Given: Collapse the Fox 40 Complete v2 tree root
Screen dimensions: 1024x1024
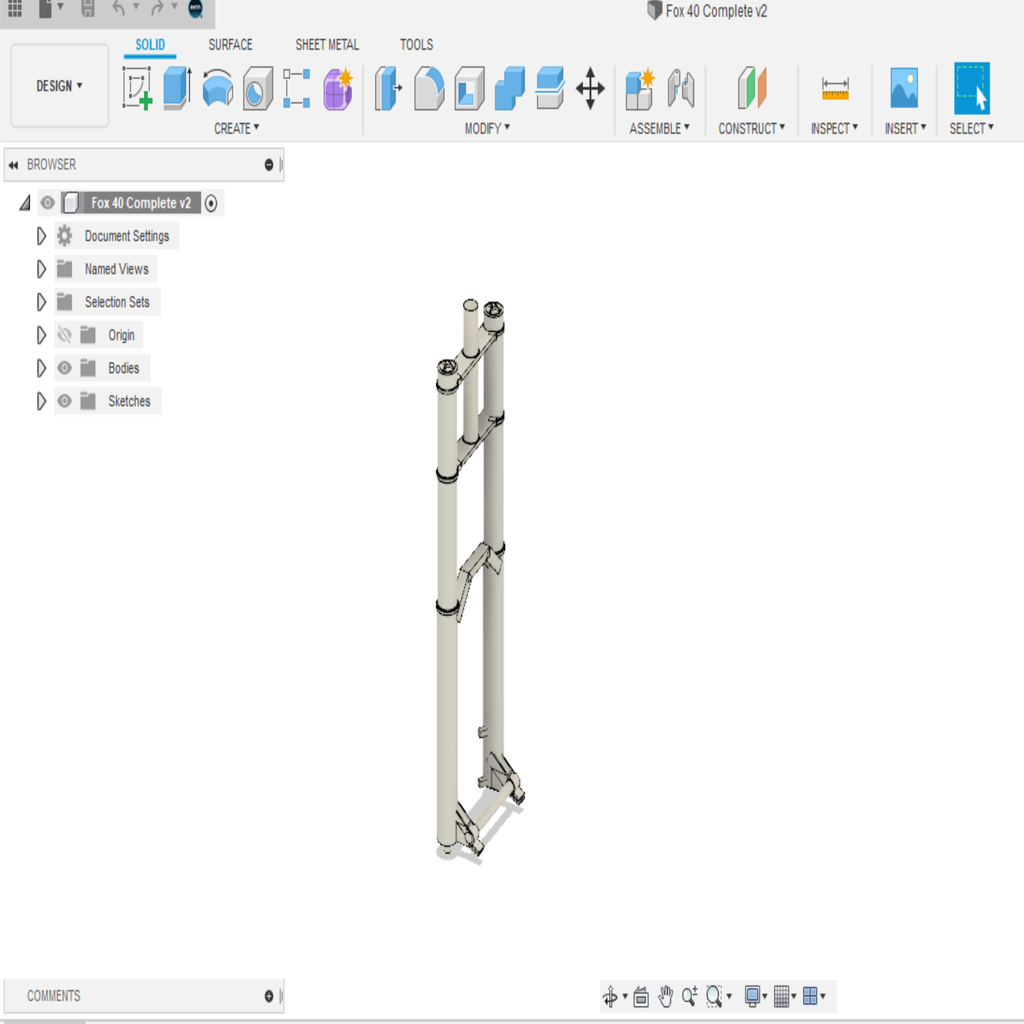Looking at the screenshot, I should click(x=25, y=203).
